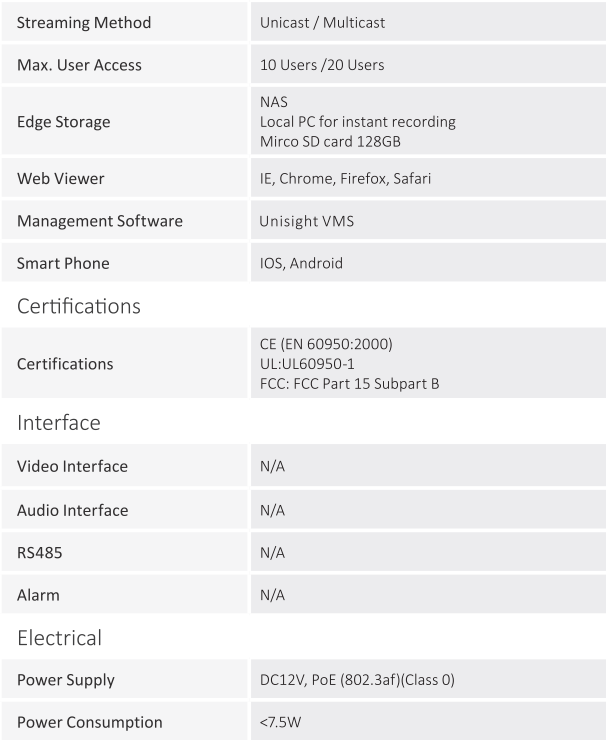Click IE, Chrome, Firefox, Safari value
This screenshot has width=606, height=740.
(x=345, y=178)
